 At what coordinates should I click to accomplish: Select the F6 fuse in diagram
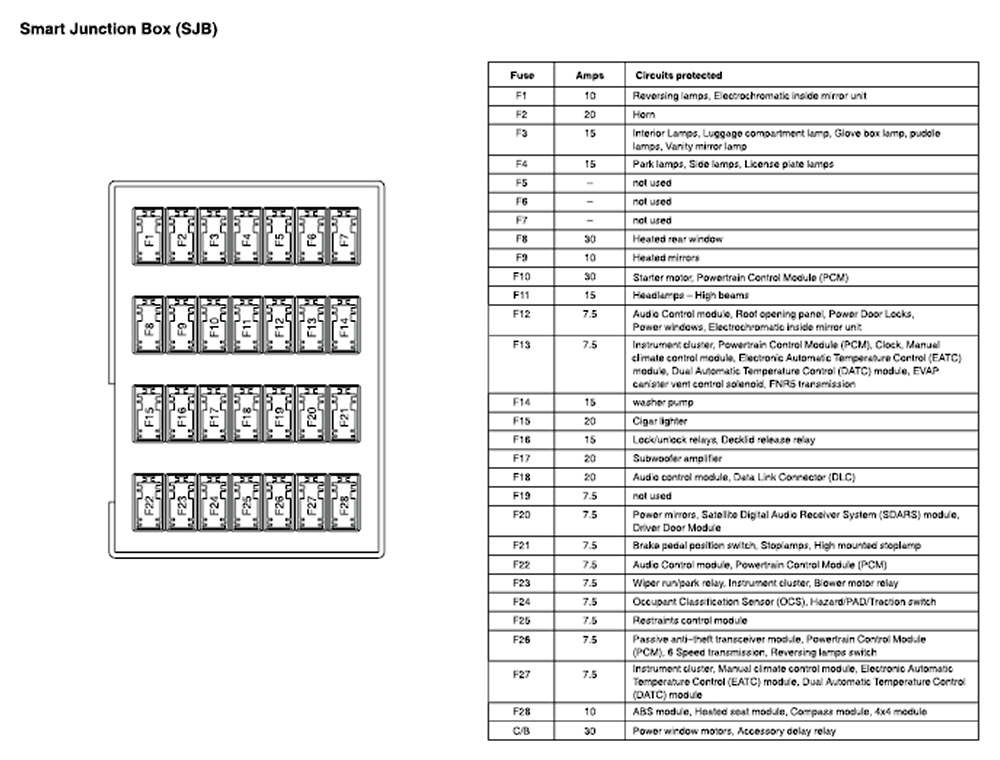click(x=311, y=237)
